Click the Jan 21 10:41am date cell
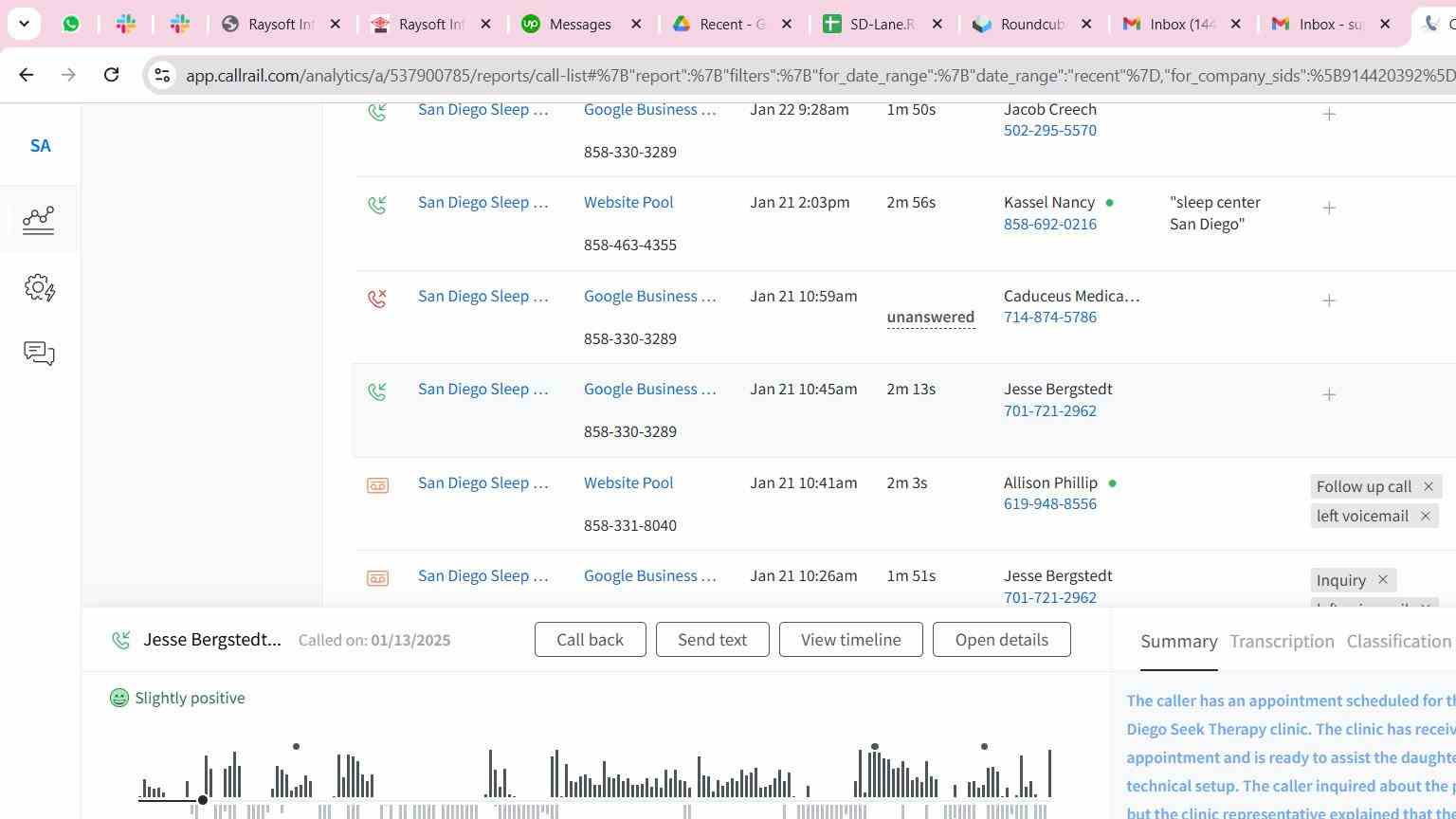Viewport: 1456px width, 819px height. click(x=804, y=482)
